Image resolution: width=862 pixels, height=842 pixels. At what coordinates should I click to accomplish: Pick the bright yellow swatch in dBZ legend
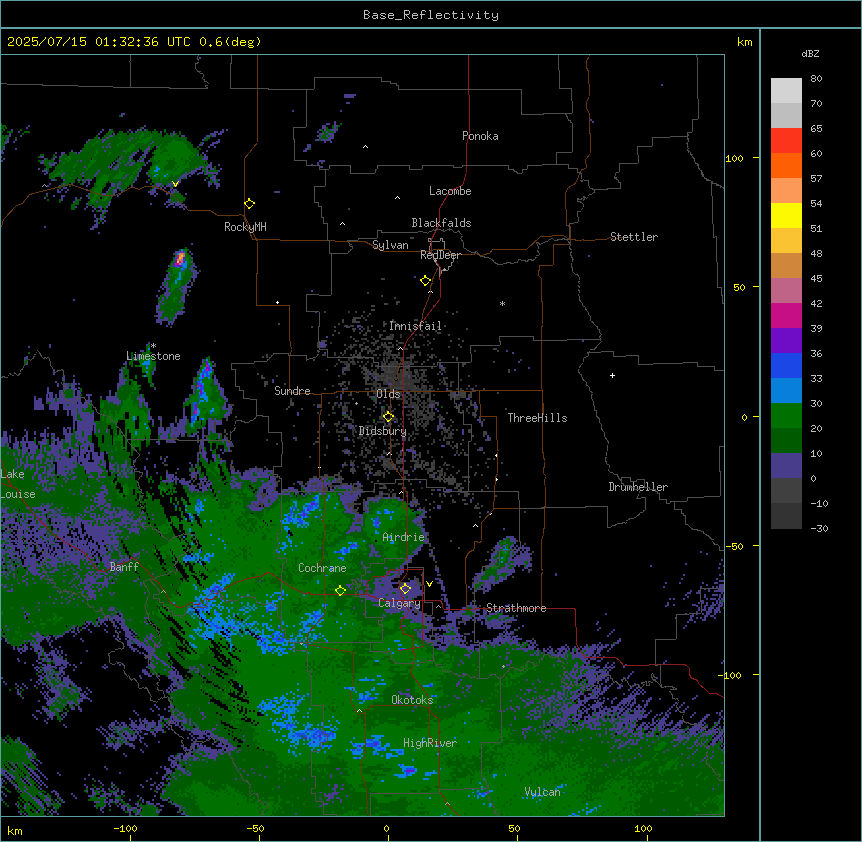pos(786,215)
